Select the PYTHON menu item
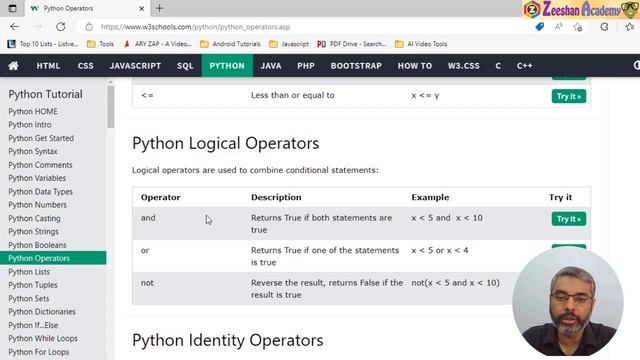This screenshot has height=360, width=640. click(x=227, y=66)
